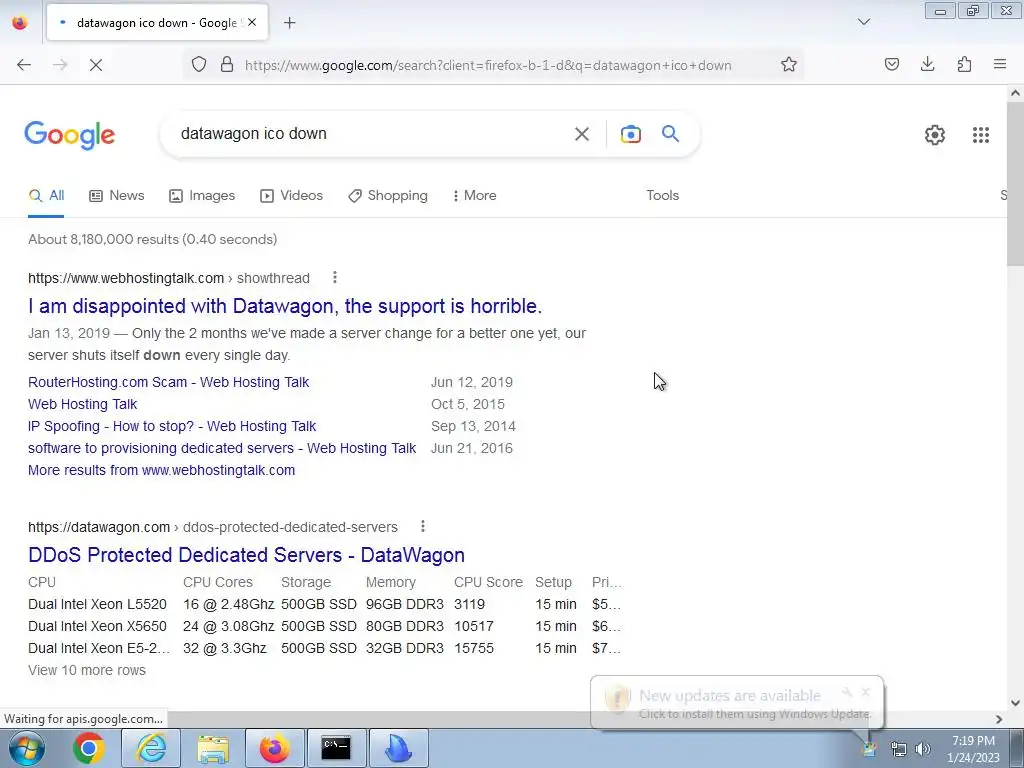
Task: Open the Windows Start menu
Action: 26,748
